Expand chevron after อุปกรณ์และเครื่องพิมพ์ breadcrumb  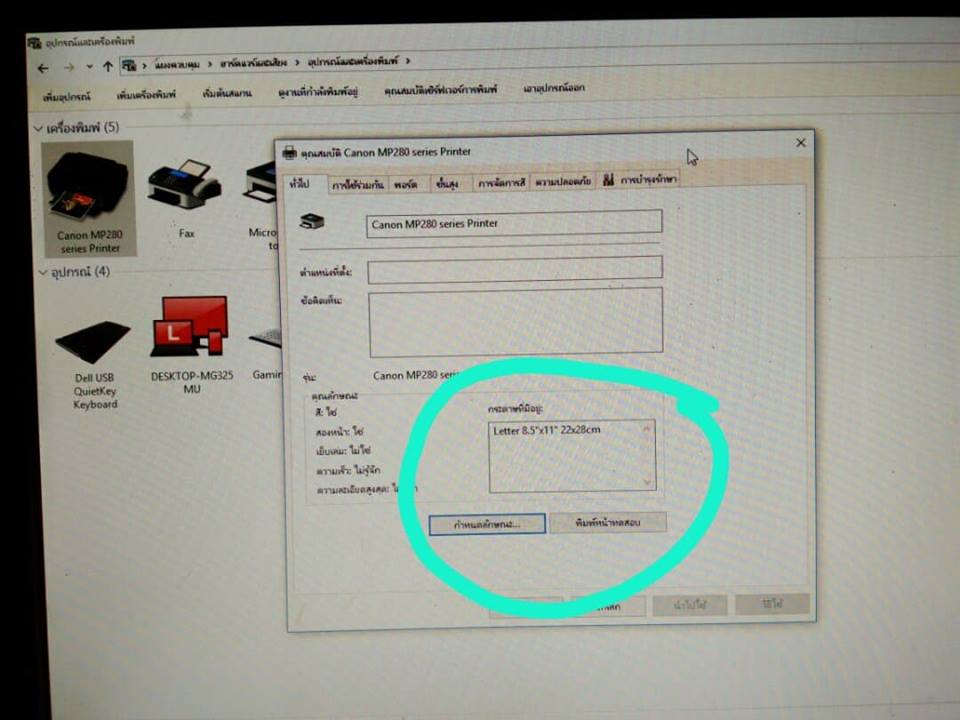pyautogui.click(x=408, y=61)
